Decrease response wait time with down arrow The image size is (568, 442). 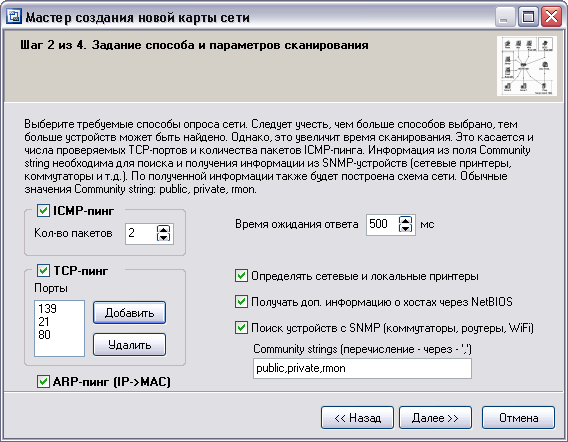(405, 228)
